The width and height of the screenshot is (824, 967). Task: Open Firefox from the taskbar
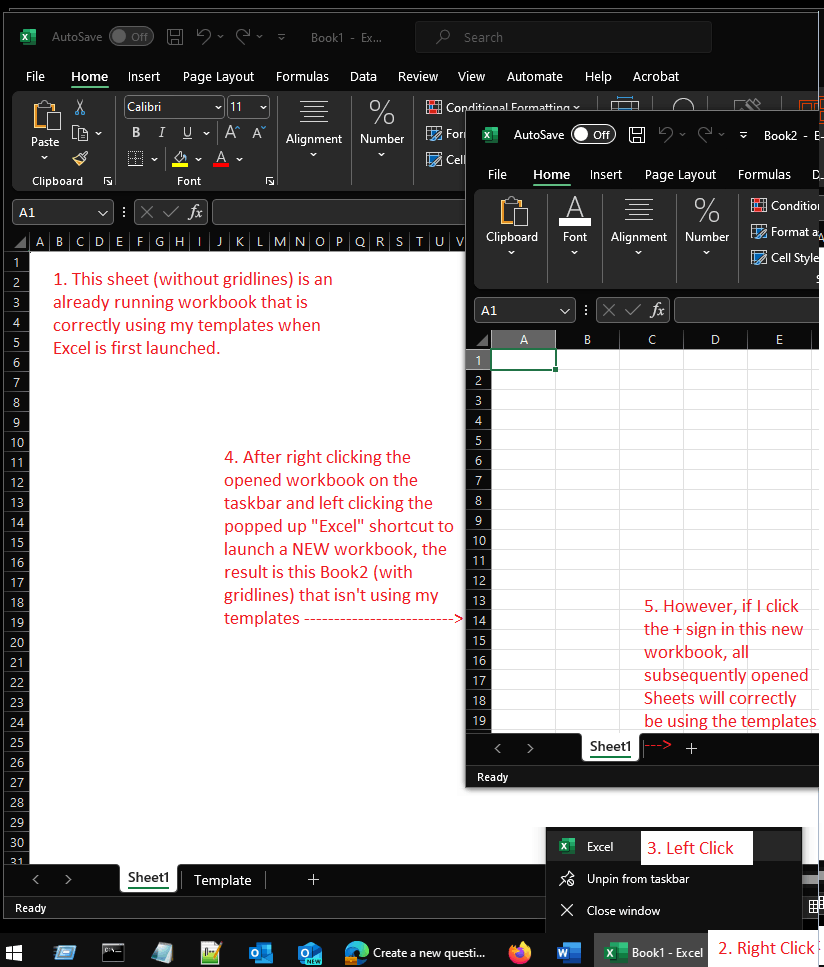click(519, 953)
